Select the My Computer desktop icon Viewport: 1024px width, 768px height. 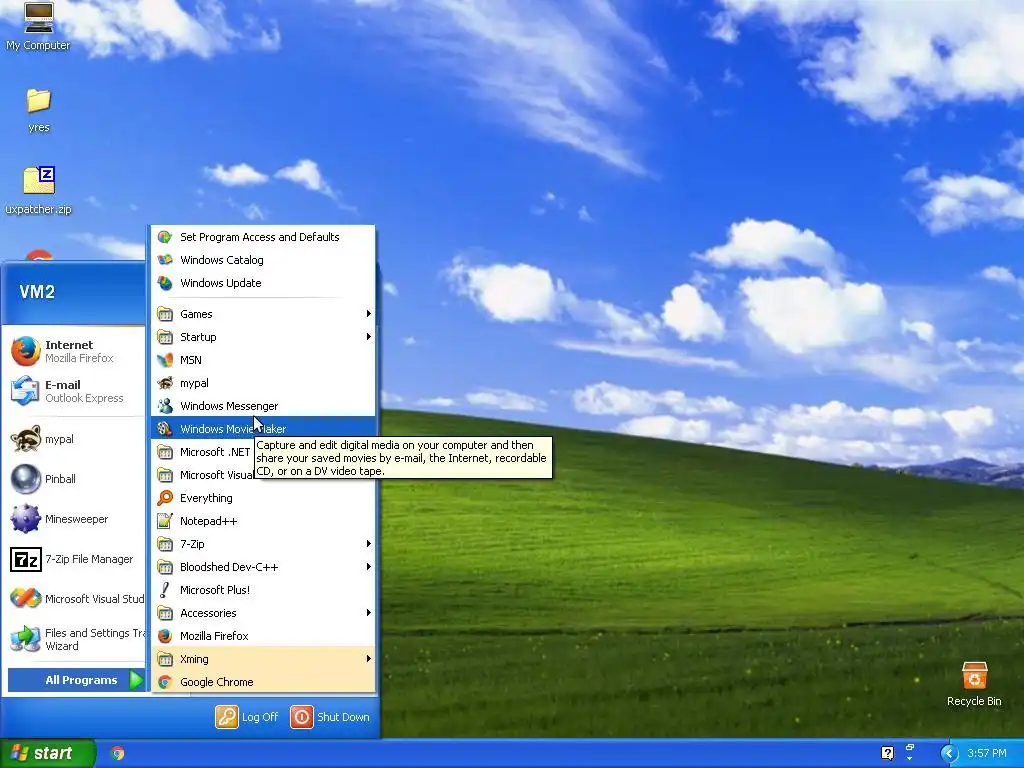[x=38, y=26]
